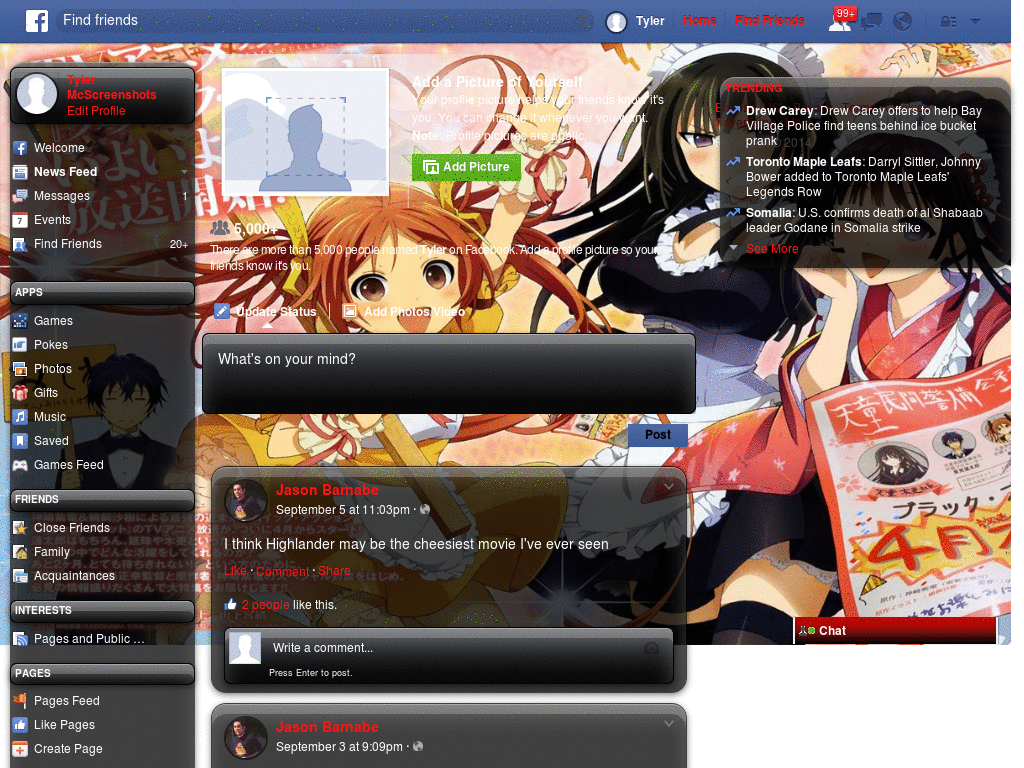
Task: Open 2 people who like this
Action: pyautogui.click(x=265, y=605)
